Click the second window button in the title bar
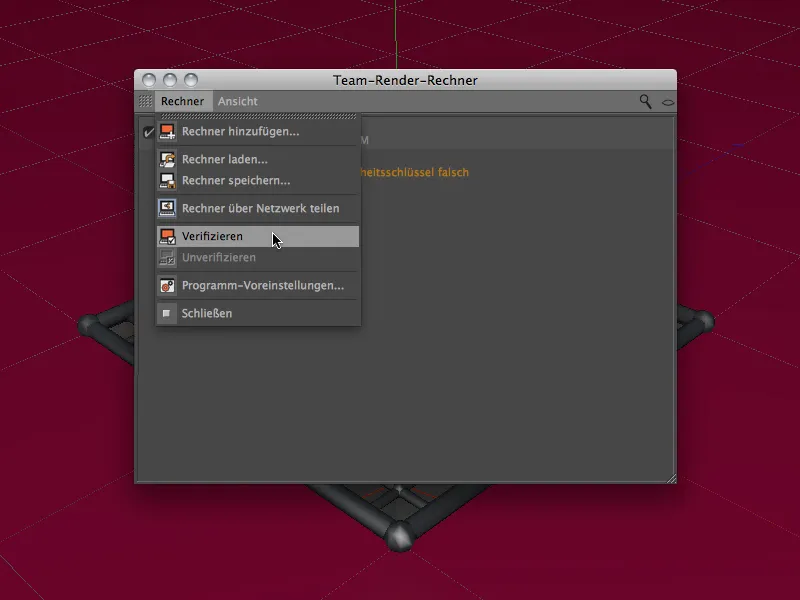Screen dimensions: 800x600 click(170, 80)
